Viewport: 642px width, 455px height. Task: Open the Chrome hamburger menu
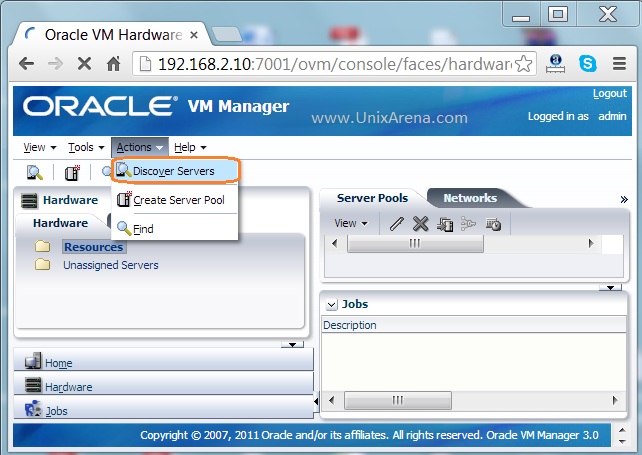(x=619, y=63)
